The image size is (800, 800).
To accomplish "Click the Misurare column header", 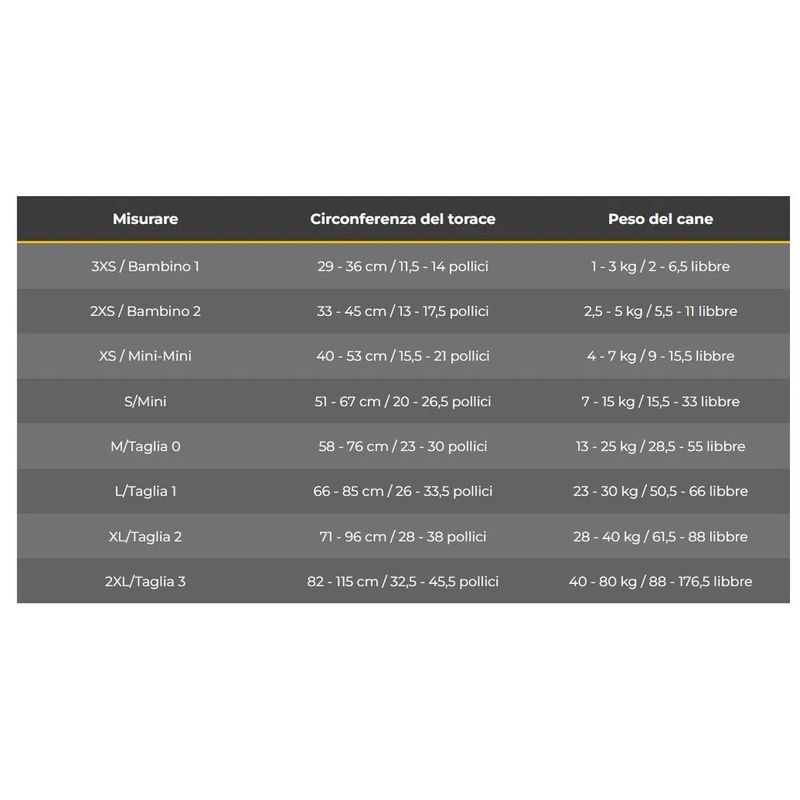I will click(x=145, y=219).
